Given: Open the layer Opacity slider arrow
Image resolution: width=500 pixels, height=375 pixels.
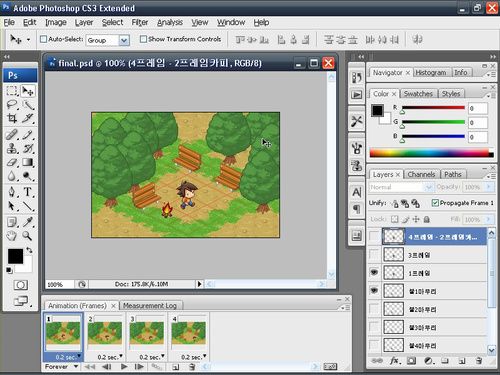Looking at the screenshot, I should [x=489, y=187].
